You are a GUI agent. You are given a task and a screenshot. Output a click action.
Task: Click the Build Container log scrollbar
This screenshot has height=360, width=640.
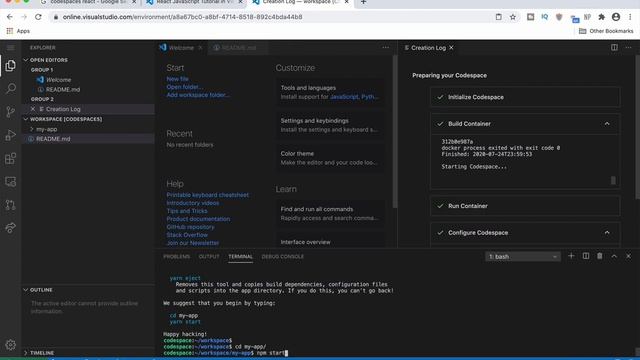pyautogui.click(x=613, y=180)
